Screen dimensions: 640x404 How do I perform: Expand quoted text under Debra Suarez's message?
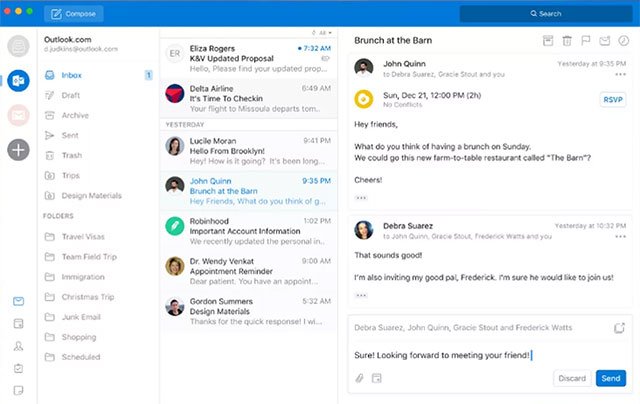point(361,295)
